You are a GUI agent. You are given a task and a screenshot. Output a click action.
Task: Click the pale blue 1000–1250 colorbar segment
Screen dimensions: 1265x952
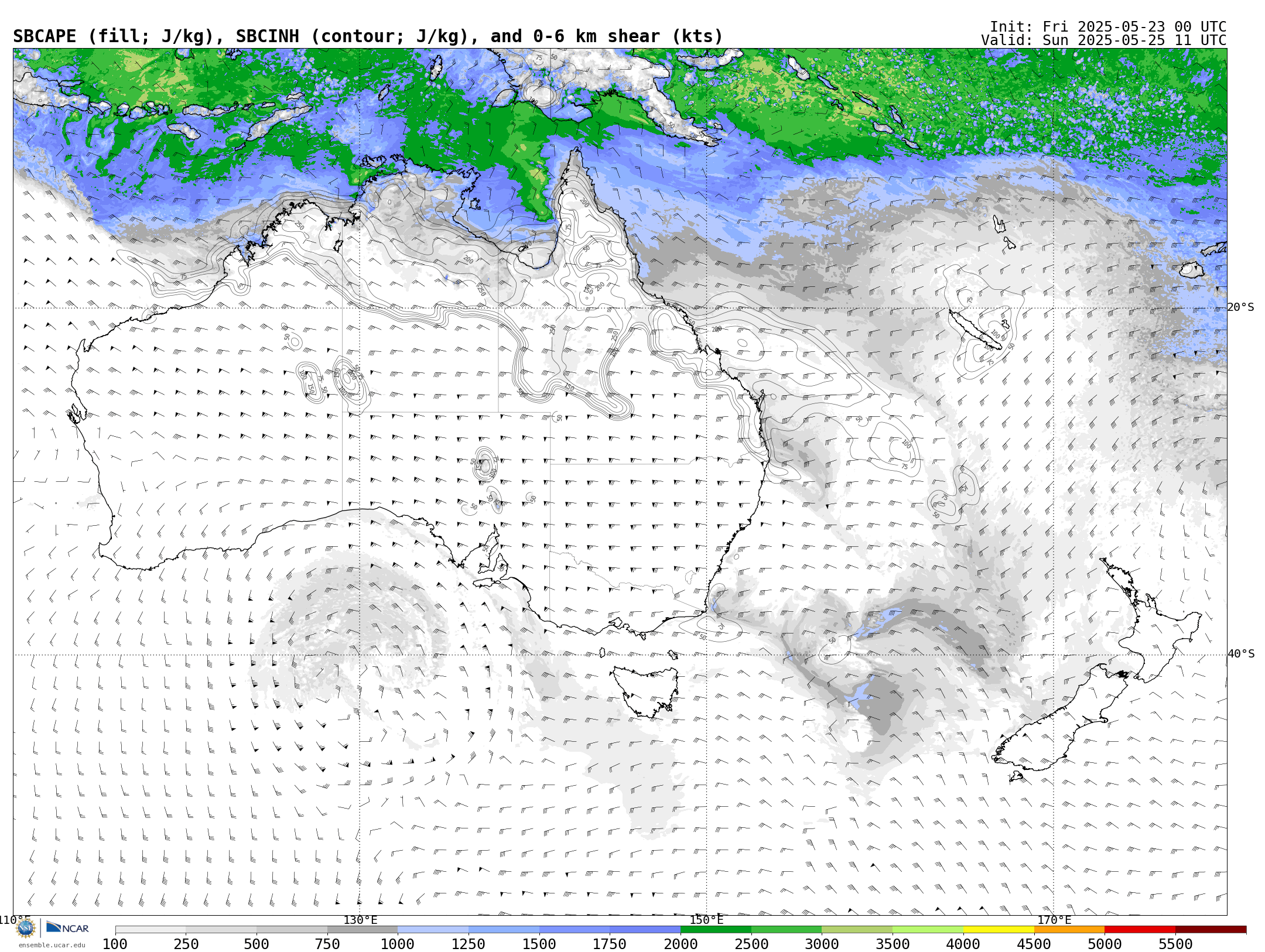coord(433,930)
